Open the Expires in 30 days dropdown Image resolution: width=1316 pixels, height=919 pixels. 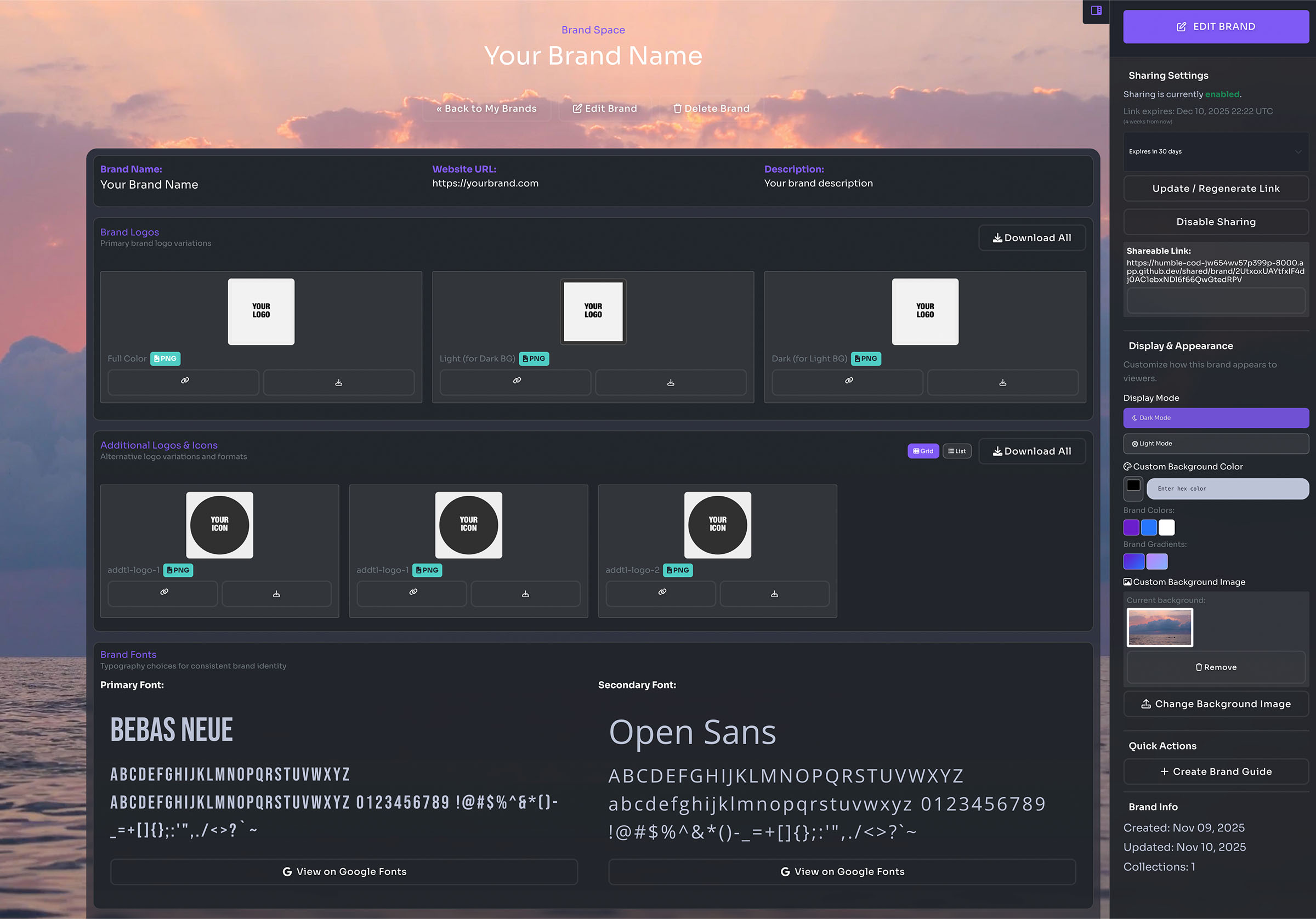coord(1216,151)
